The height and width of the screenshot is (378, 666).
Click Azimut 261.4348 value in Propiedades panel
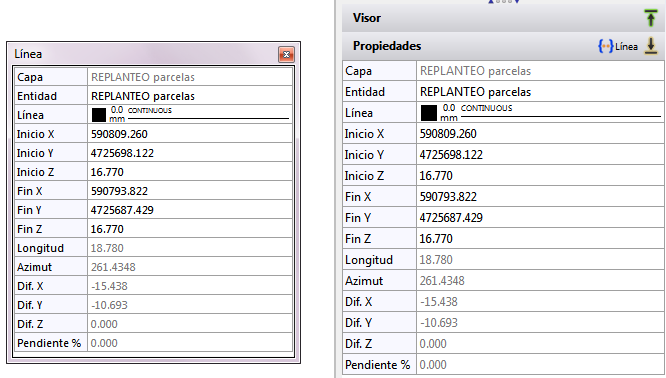[540, 281]
